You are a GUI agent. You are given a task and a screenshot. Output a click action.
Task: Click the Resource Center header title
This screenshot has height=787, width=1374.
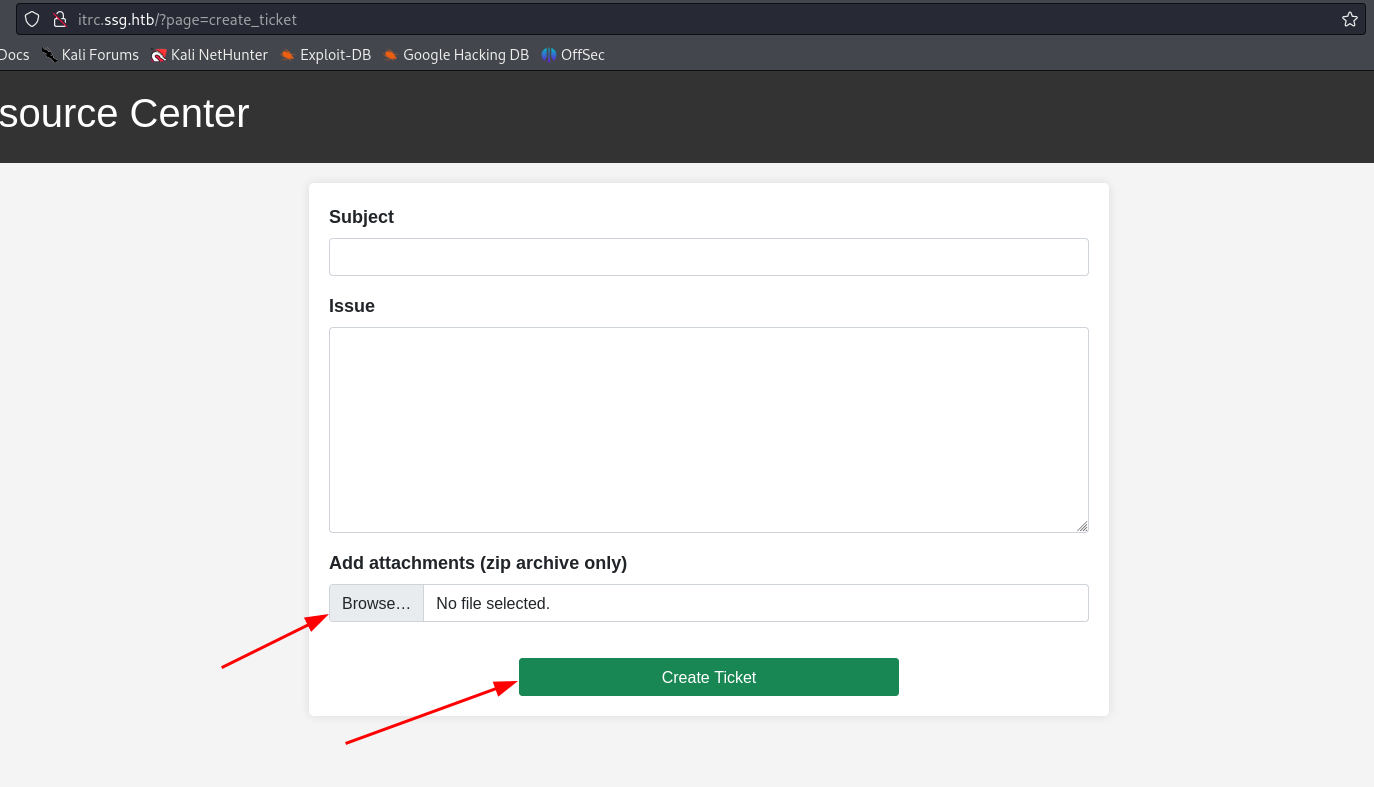pyautogui.click(x=124, y=114)
